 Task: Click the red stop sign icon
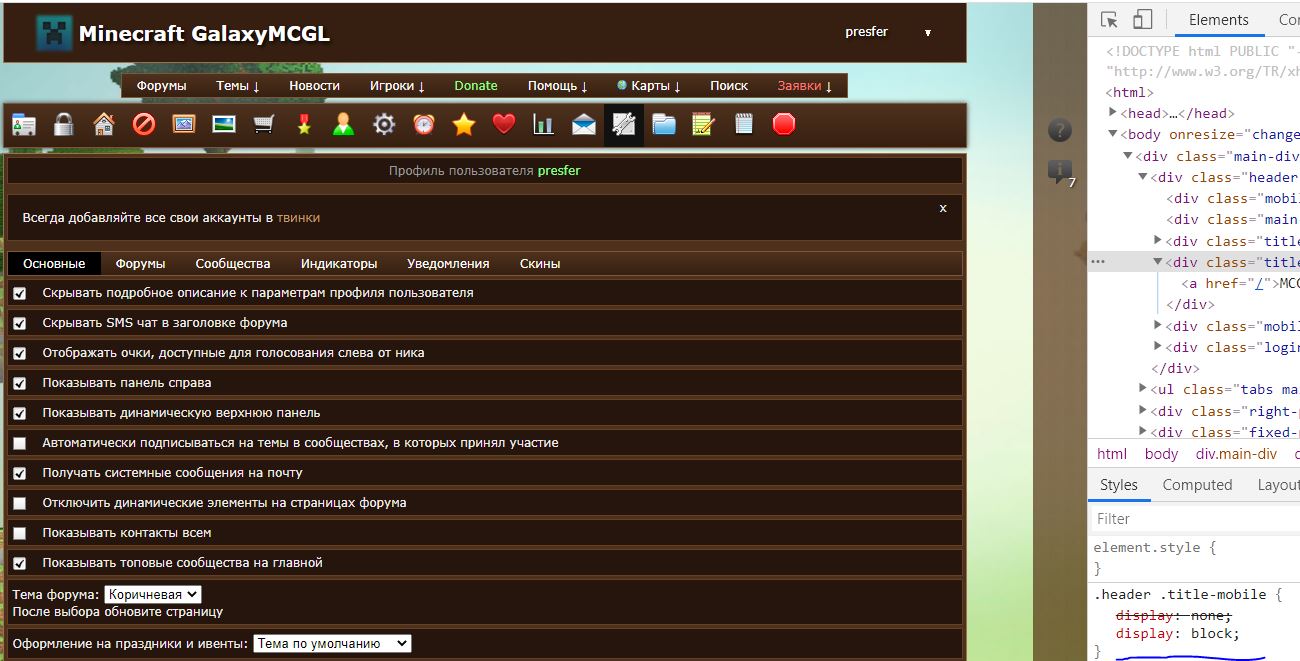pos(784,125)
